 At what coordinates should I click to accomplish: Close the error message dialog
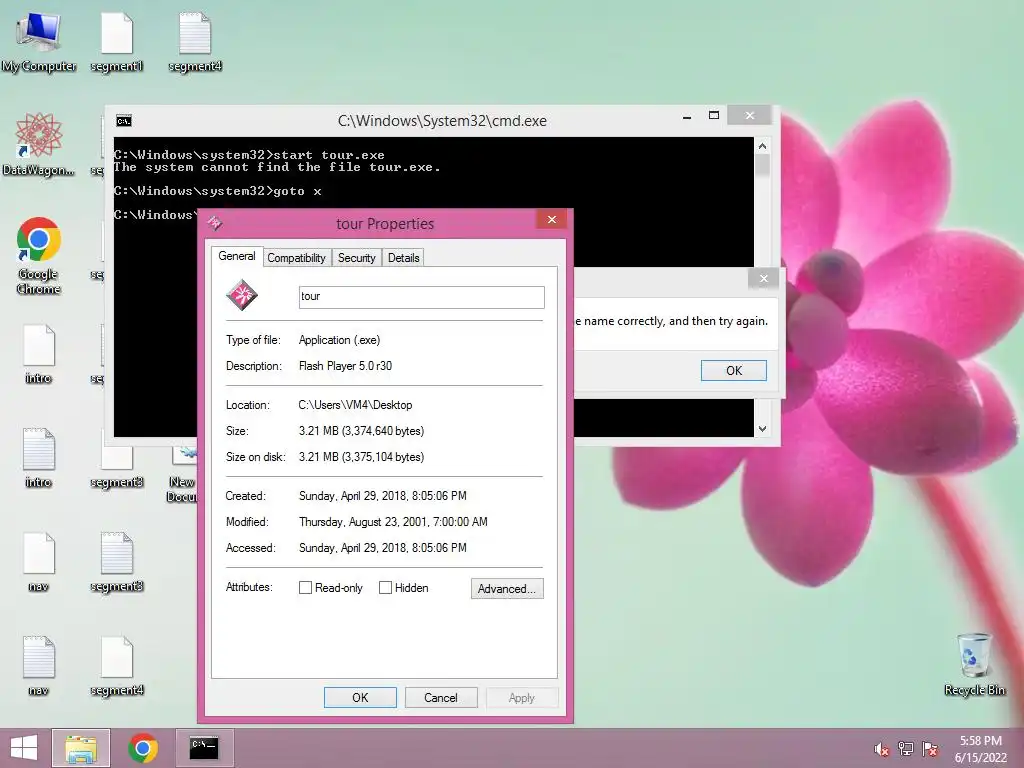[x=763, y=279]
